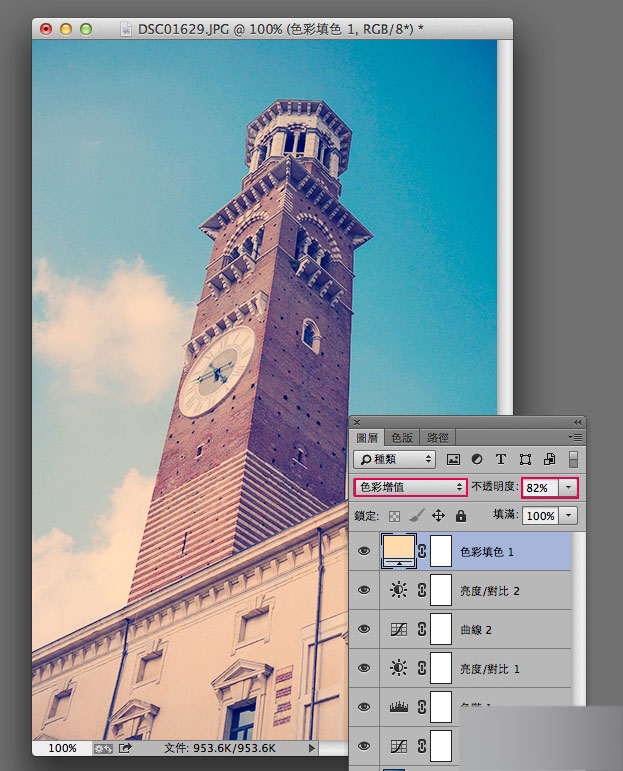
Task: Hide the 亮度/對比 2 layer
Action: 364,590
